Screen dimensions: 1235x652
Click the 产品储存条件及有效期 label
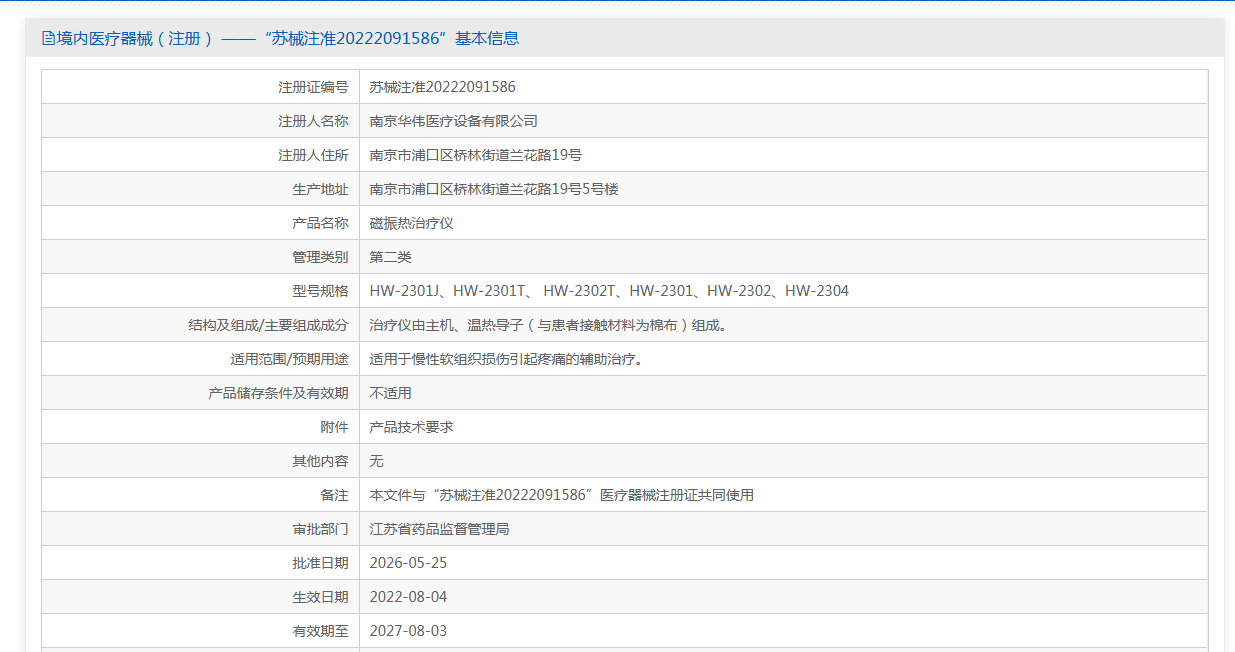tap(278, 393)
